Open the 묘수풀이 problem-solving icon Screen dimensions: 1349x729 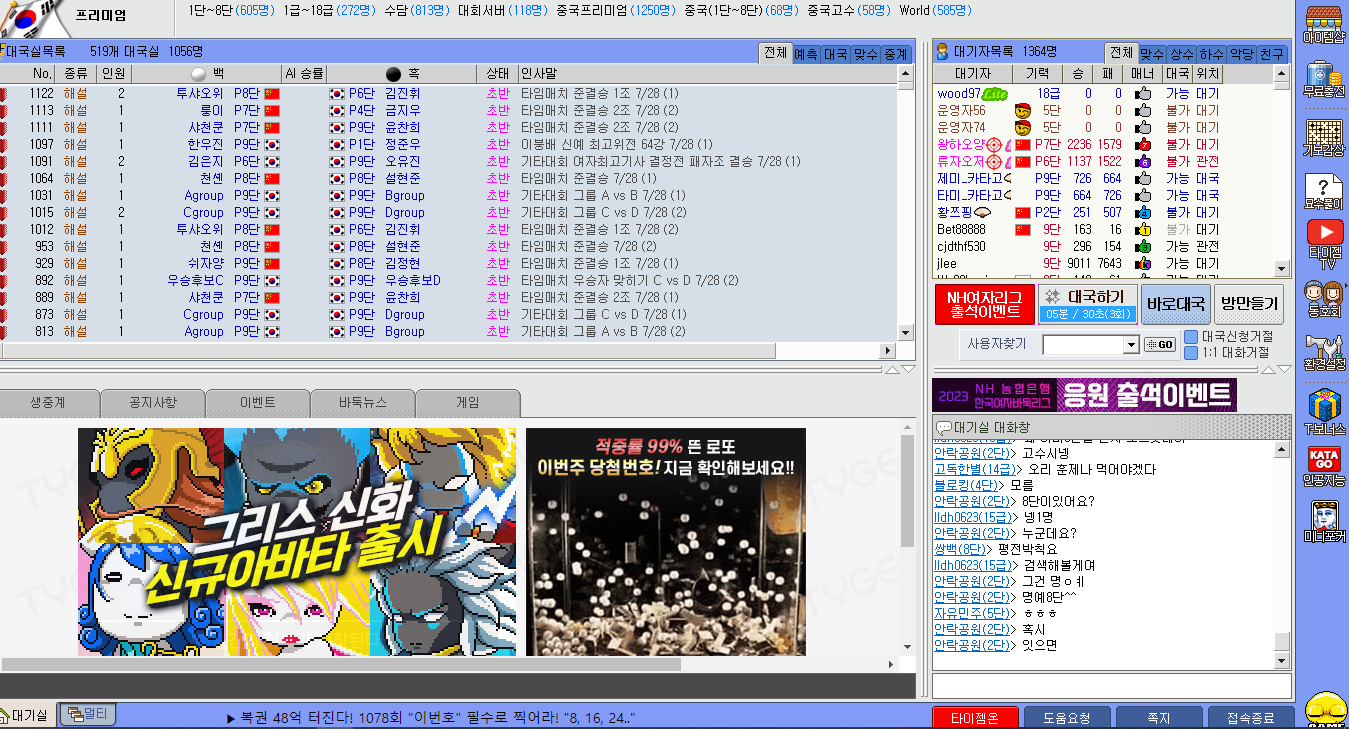click(x=1324, y=193)
